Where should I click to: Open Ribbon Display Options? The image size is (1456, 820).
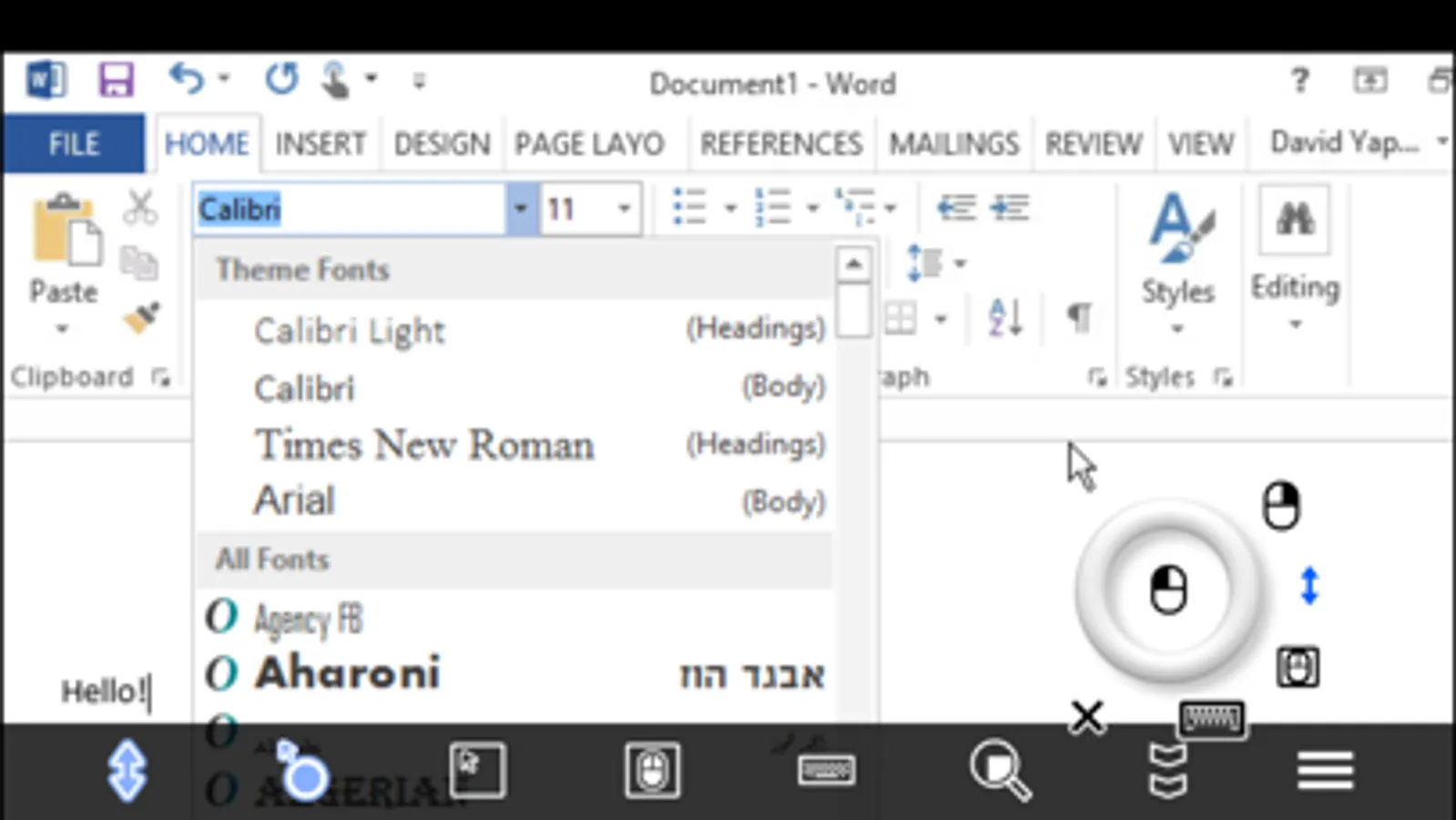click(x=1369, y=80)
